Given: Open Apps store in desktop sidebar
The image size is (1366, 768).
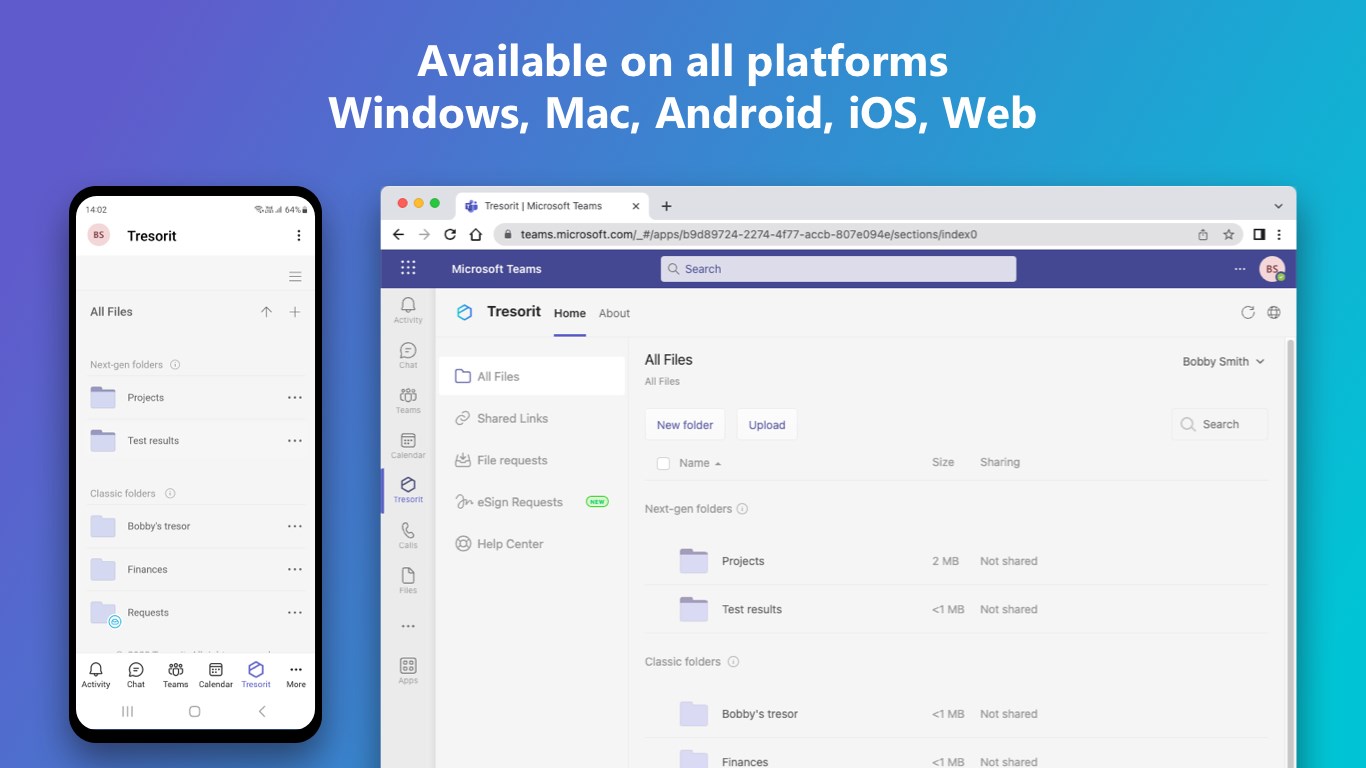Looking at the screenshot, I should (x=408, y=671).
